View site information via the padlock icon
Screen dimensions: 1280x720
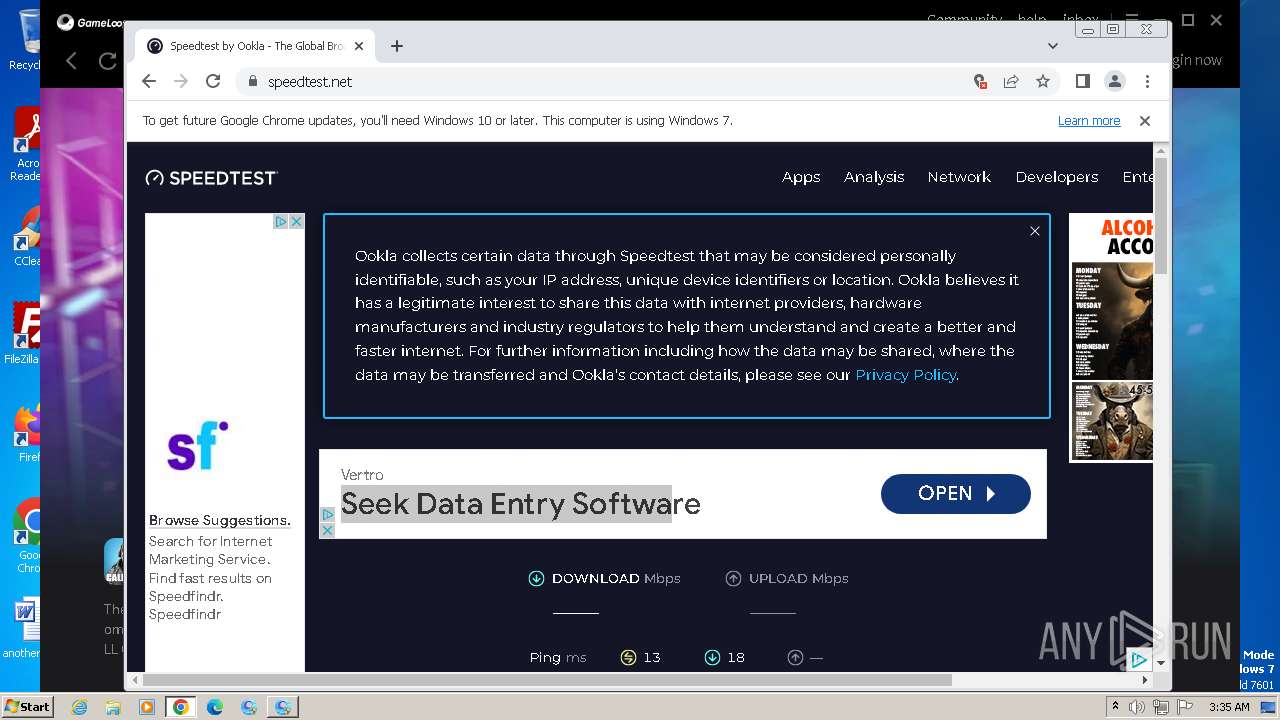click(x=252, y=81)
